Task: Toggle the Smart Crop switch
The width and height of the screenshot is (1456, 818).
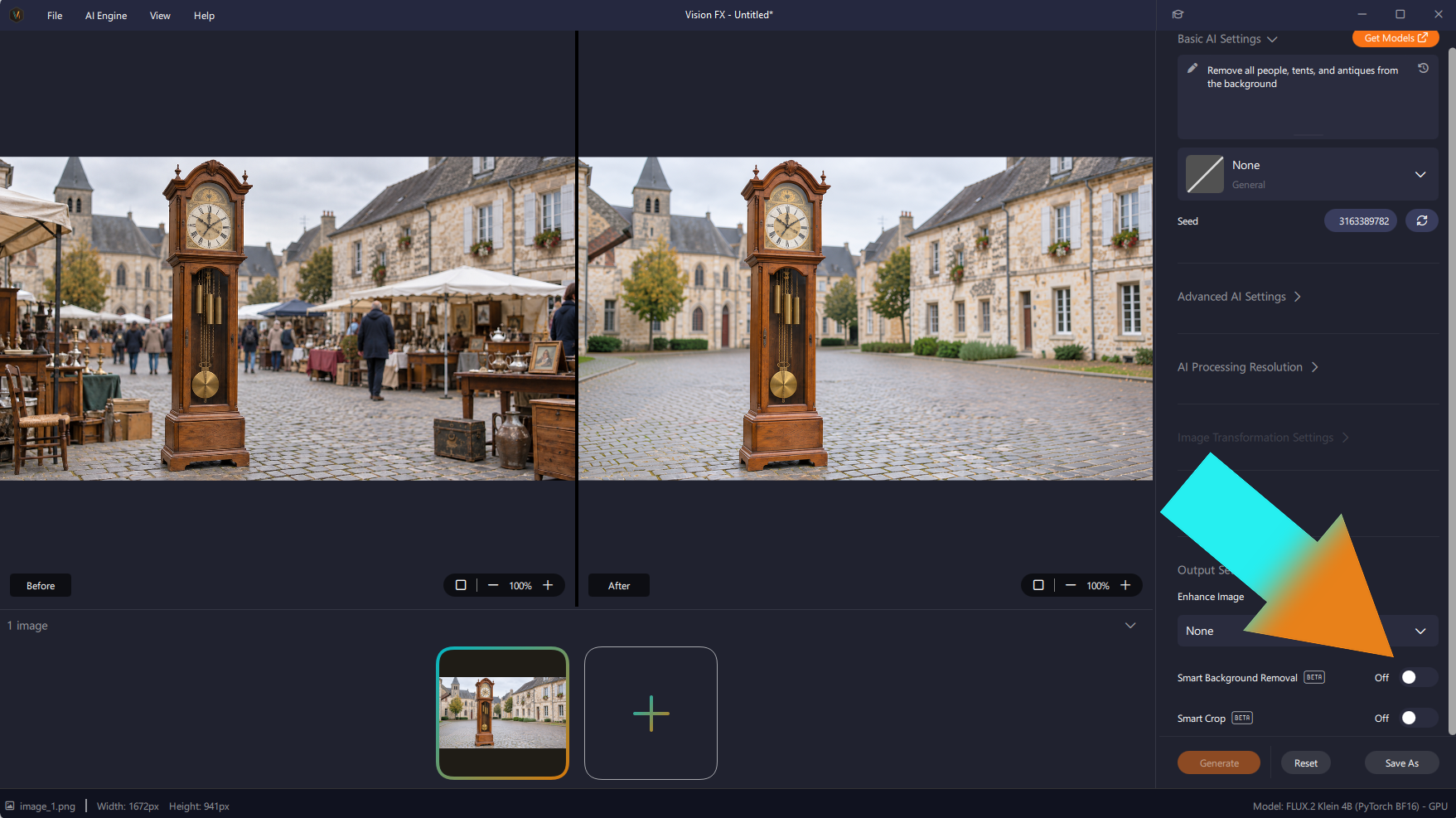Action: click(x=1417, y=718)
